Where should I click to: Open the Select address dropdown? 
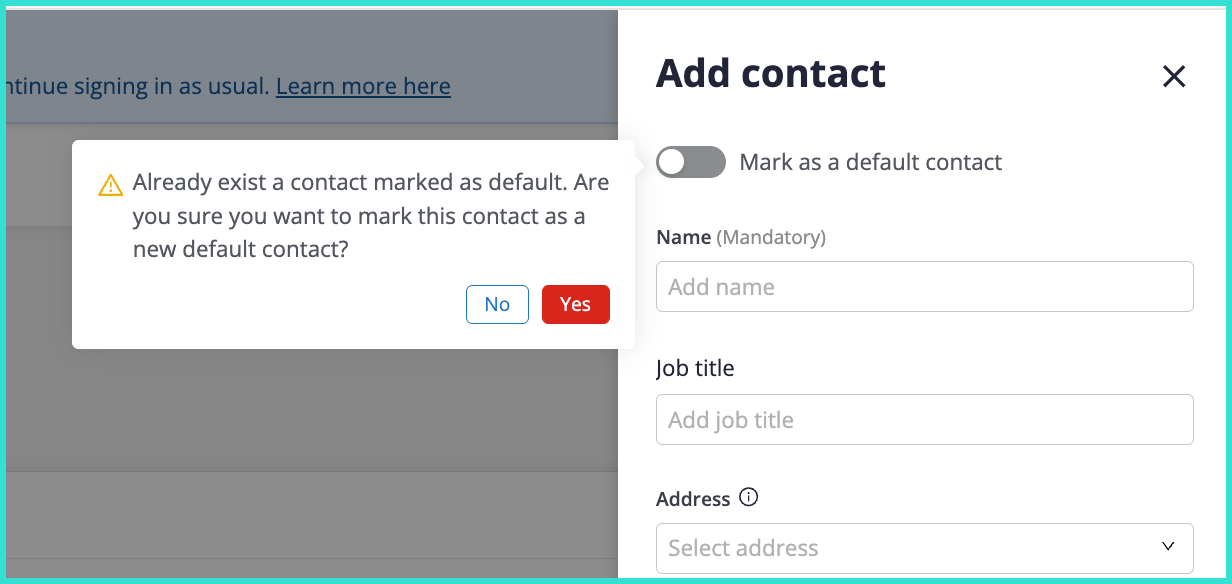(924, 547)
